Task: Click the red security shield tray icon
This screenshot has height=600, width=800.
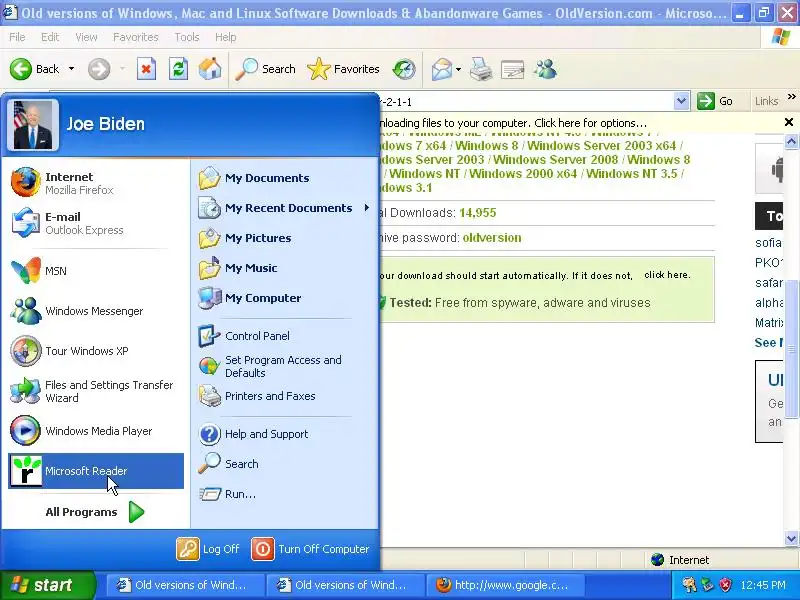Action: click(x=726, y=585)
